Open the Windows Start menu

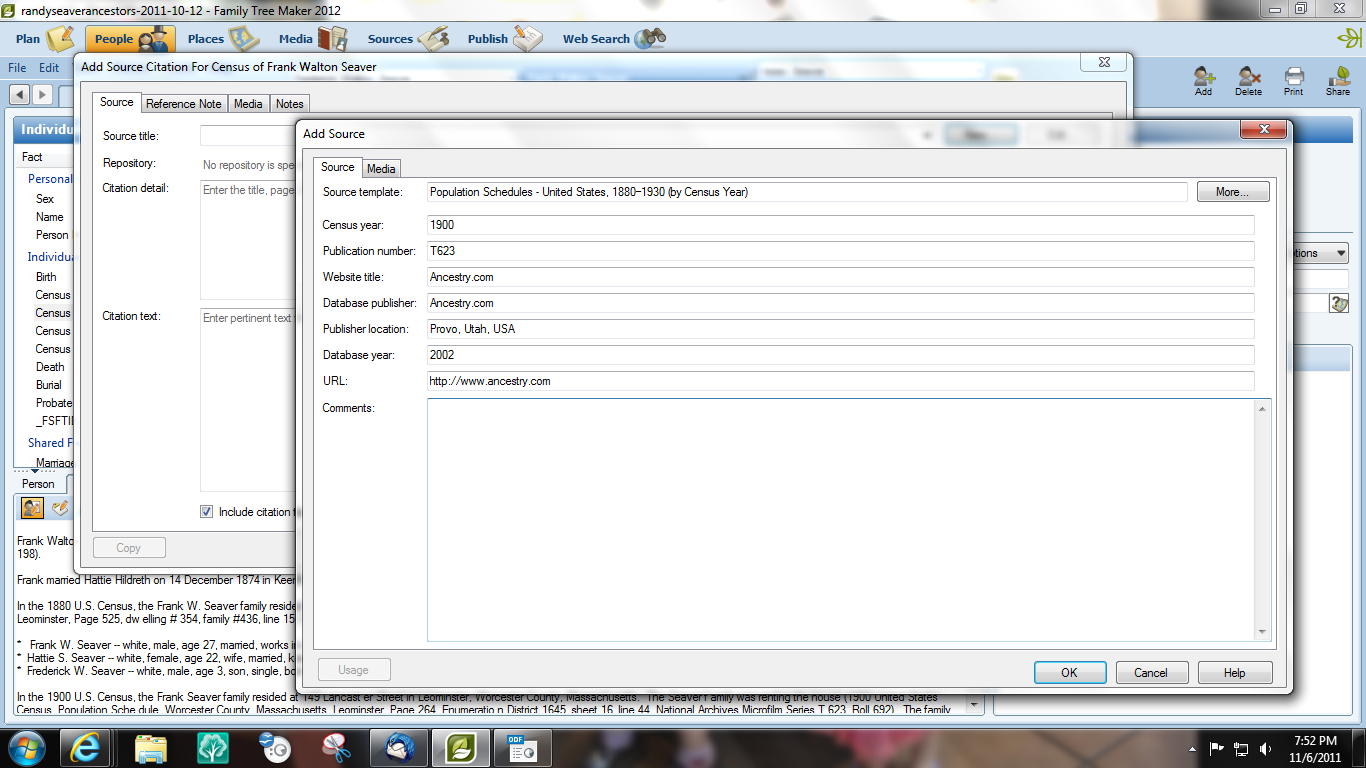[x=25, y=747]
